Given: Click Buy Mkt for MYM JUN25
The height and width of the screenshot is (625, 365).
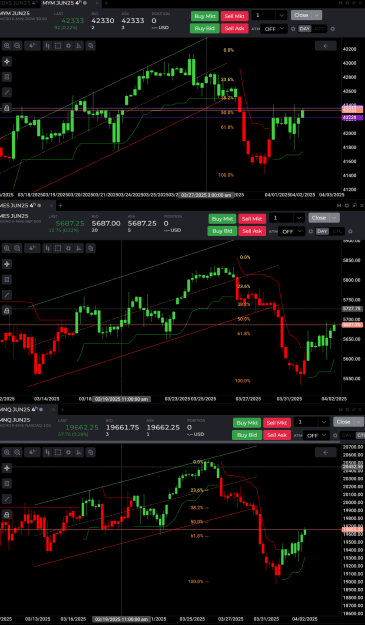Looking at the screenshot, I should (205, 16).
